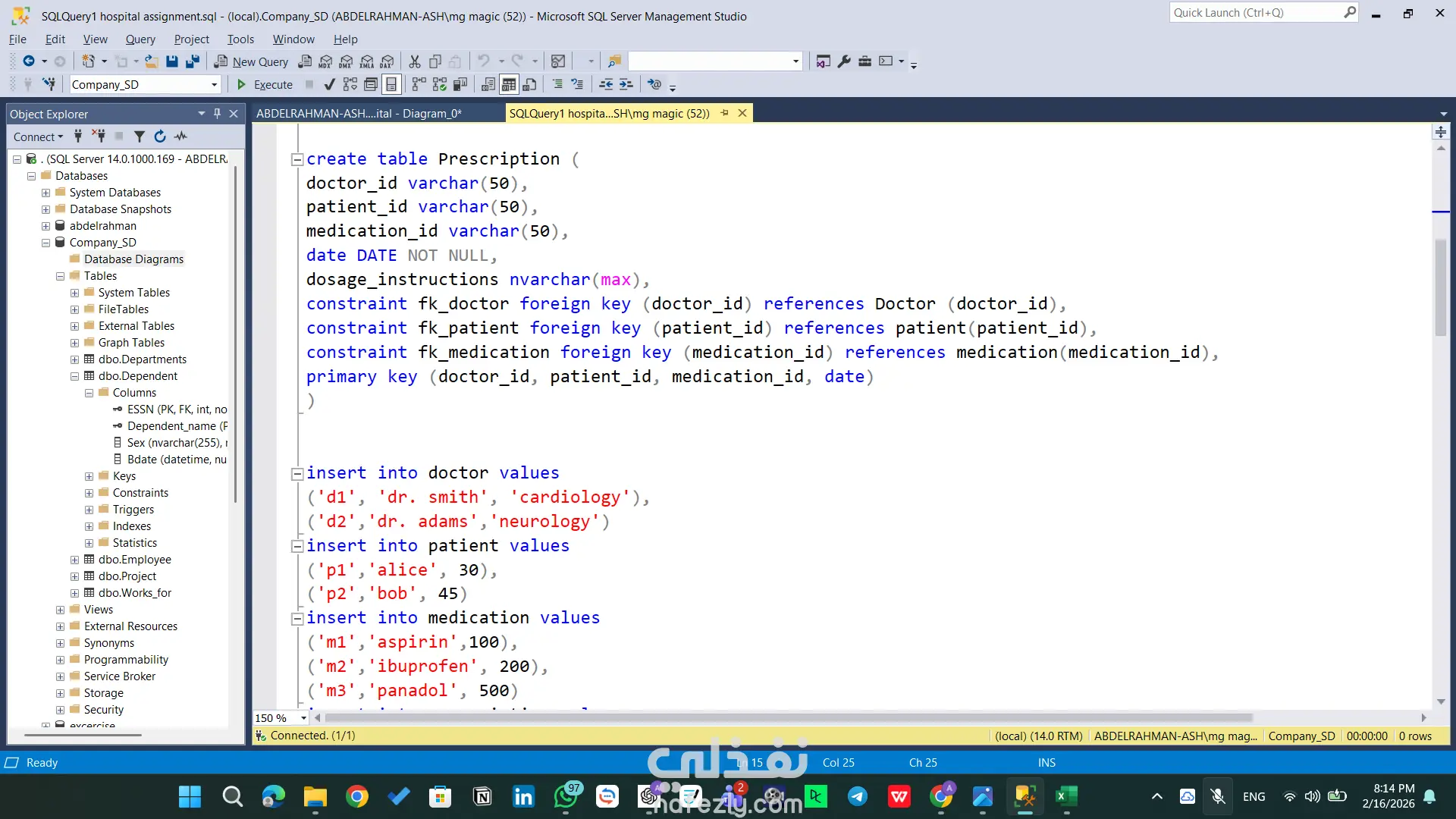Collapse the create table Prescription block
Viewport: 1456px width, 819px height.
(297, 159)
